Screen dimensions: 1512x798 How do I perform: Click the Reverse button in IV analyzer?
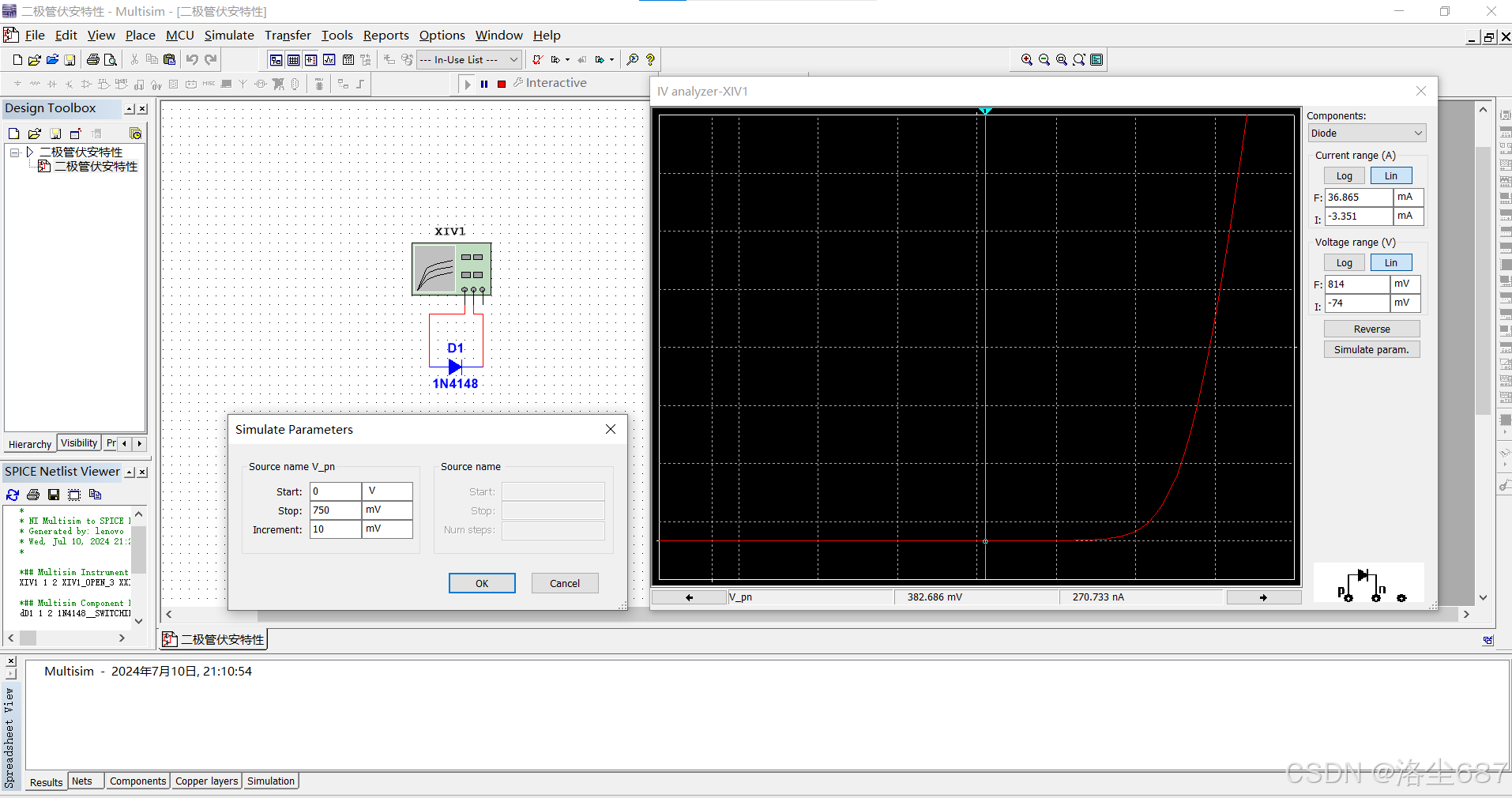[1371, 329]
